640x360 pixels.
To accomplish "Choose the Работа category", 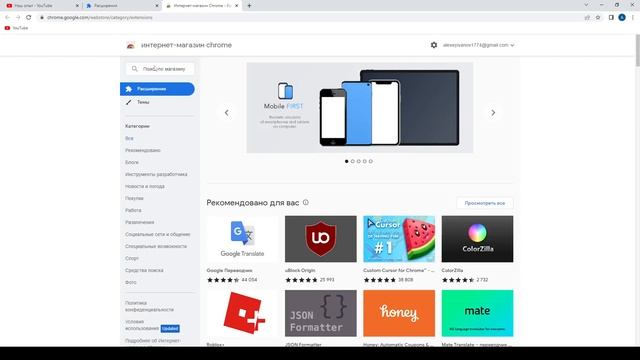I will [133, 210].
